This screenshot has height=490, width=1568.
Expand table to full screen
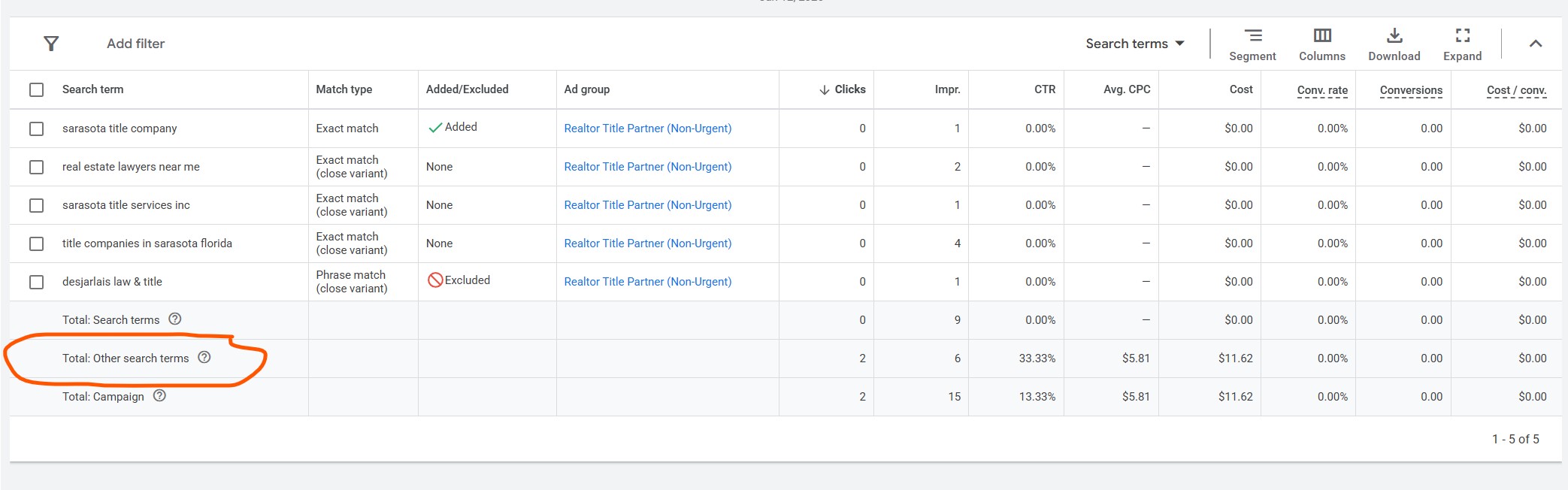[x=1462, y=44]
